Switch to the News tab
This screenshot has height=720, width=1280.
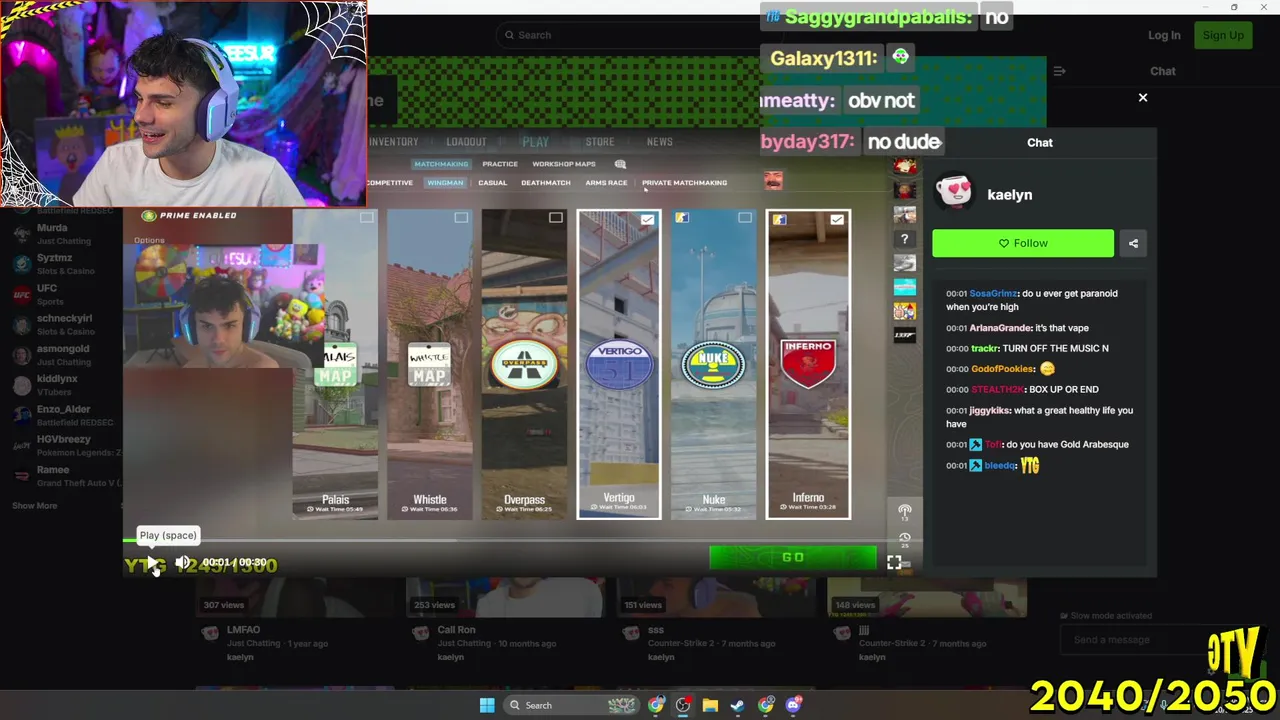(x=660, y=142)
